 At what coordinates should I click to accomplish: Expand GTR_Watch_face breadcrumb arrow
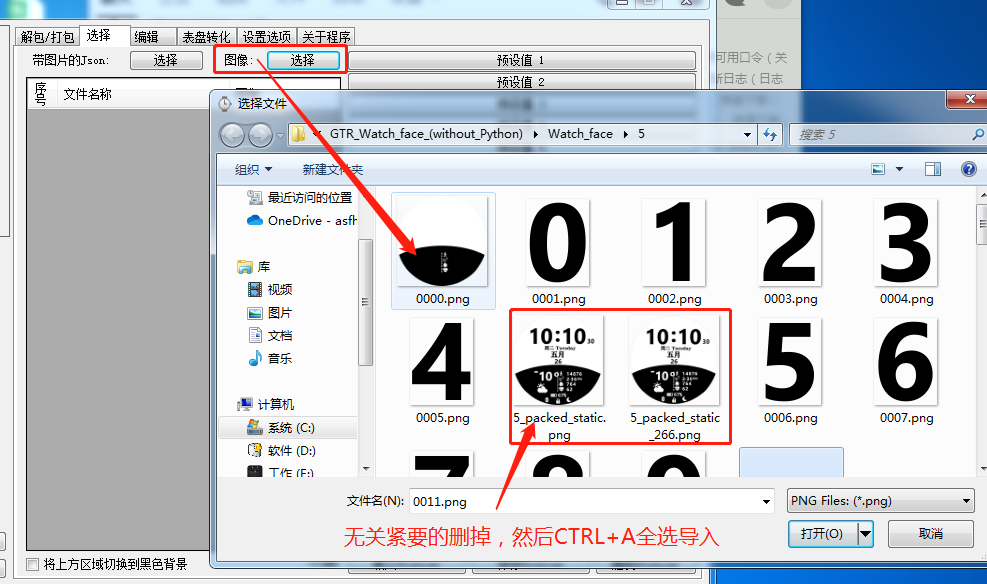click(536, 134)
